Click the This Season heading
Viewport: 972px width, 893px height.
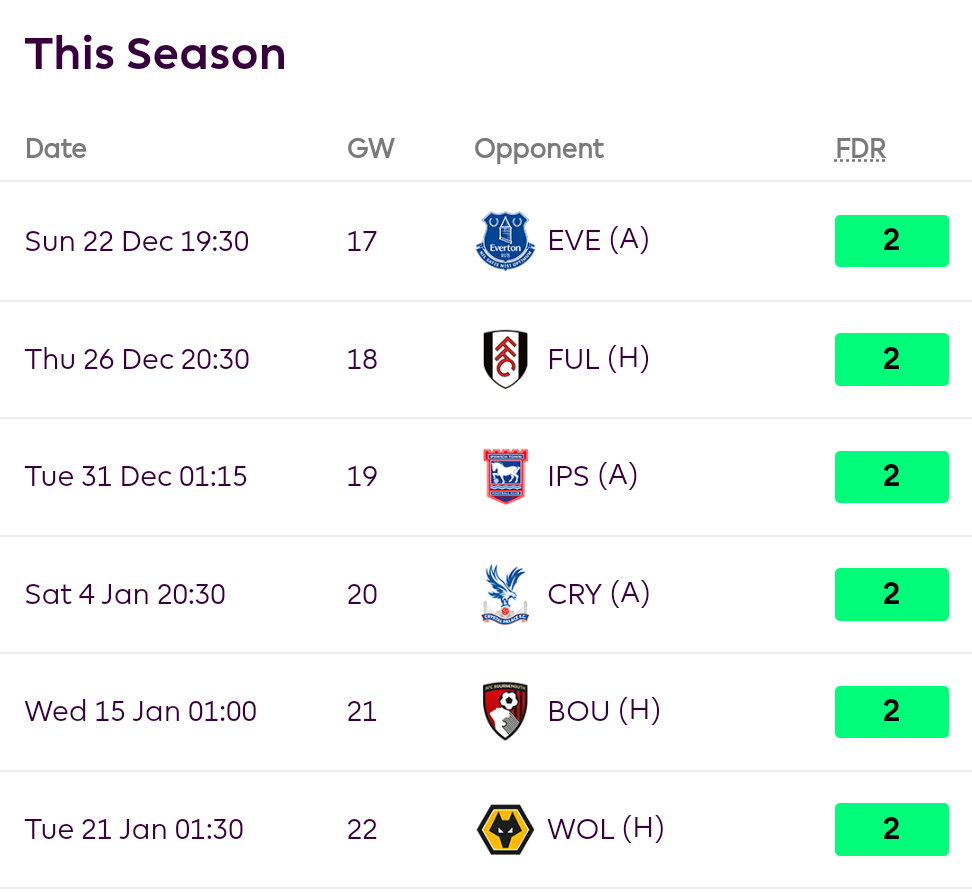click(x=155, y=53)
